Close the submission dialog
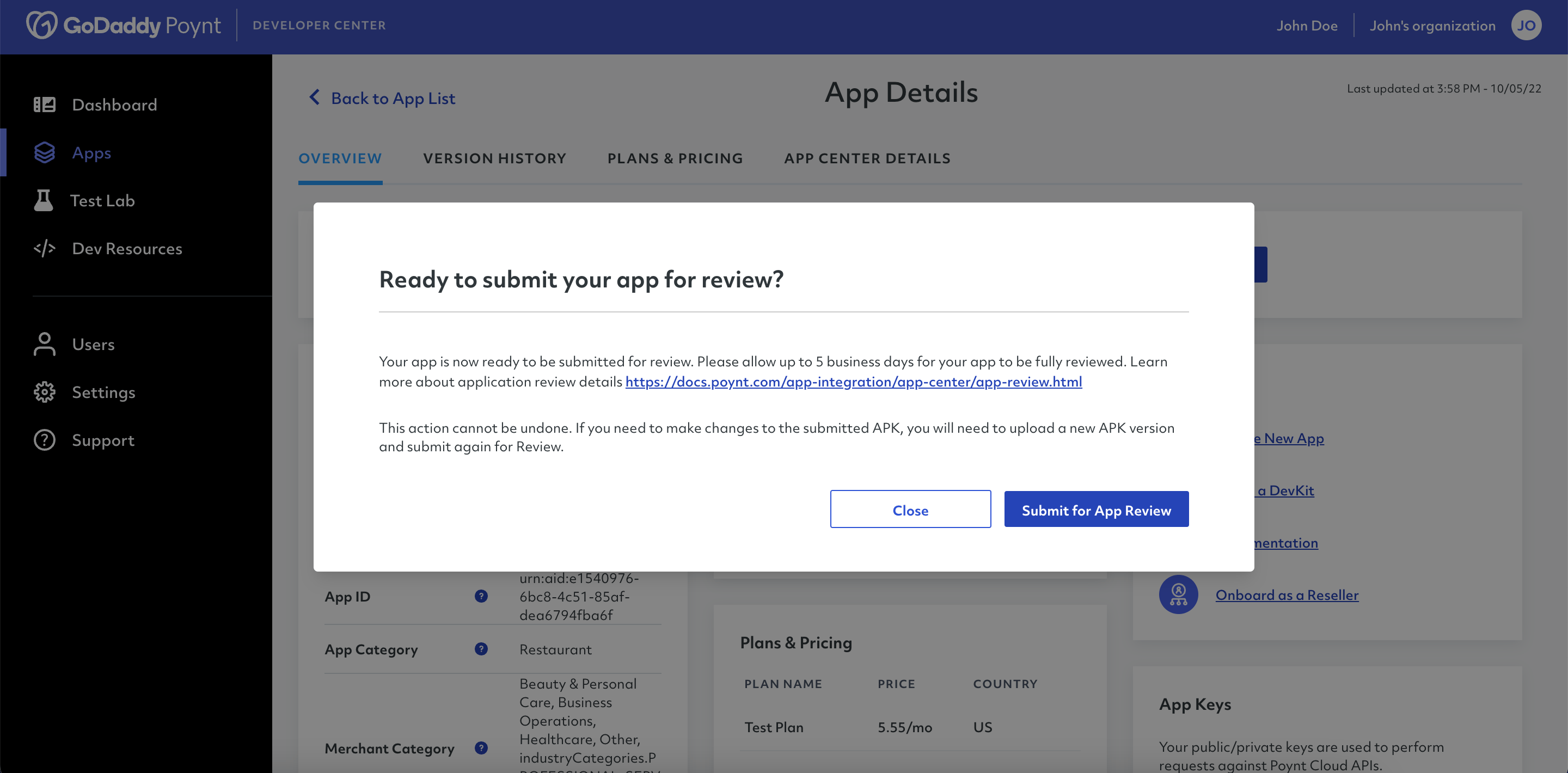The width and height of the screenshot is (1568, 773). (x=910, y=510)
